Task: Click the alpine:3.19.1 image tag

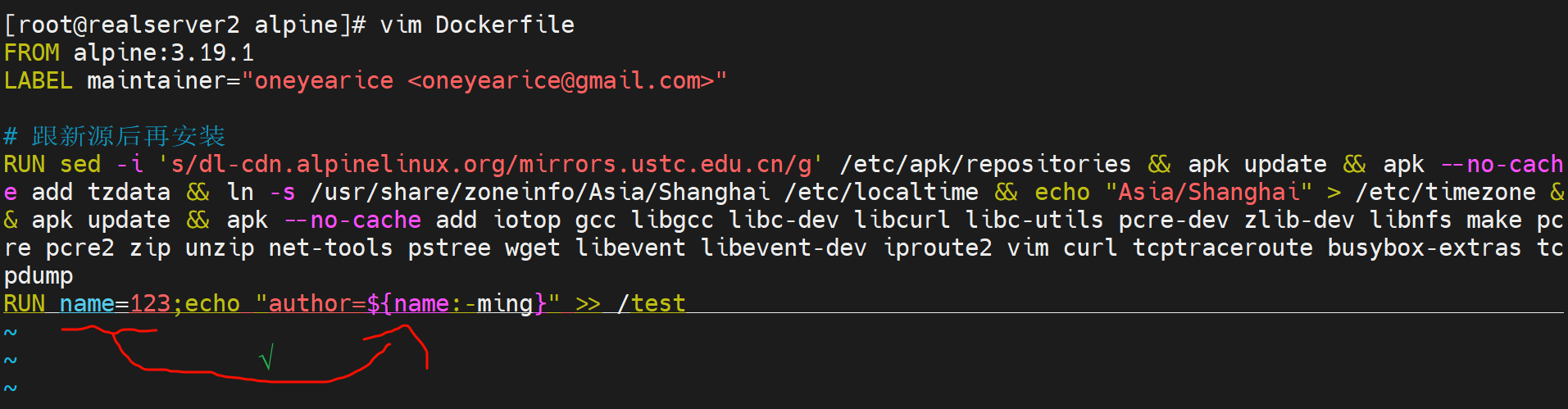Action: coord(163,53)
